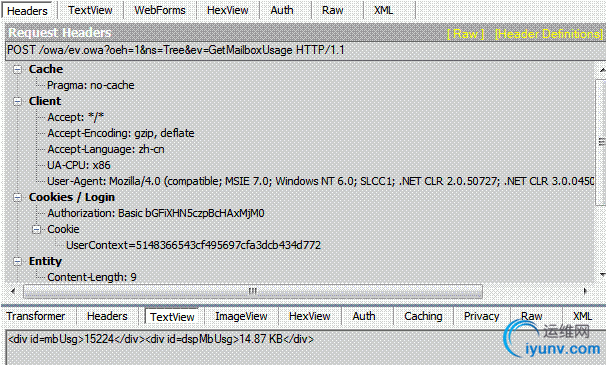Viewport: 606px width, 365px height.
Task: Click the horizontal scrollbar right arrow
Action: click(586, 291)
